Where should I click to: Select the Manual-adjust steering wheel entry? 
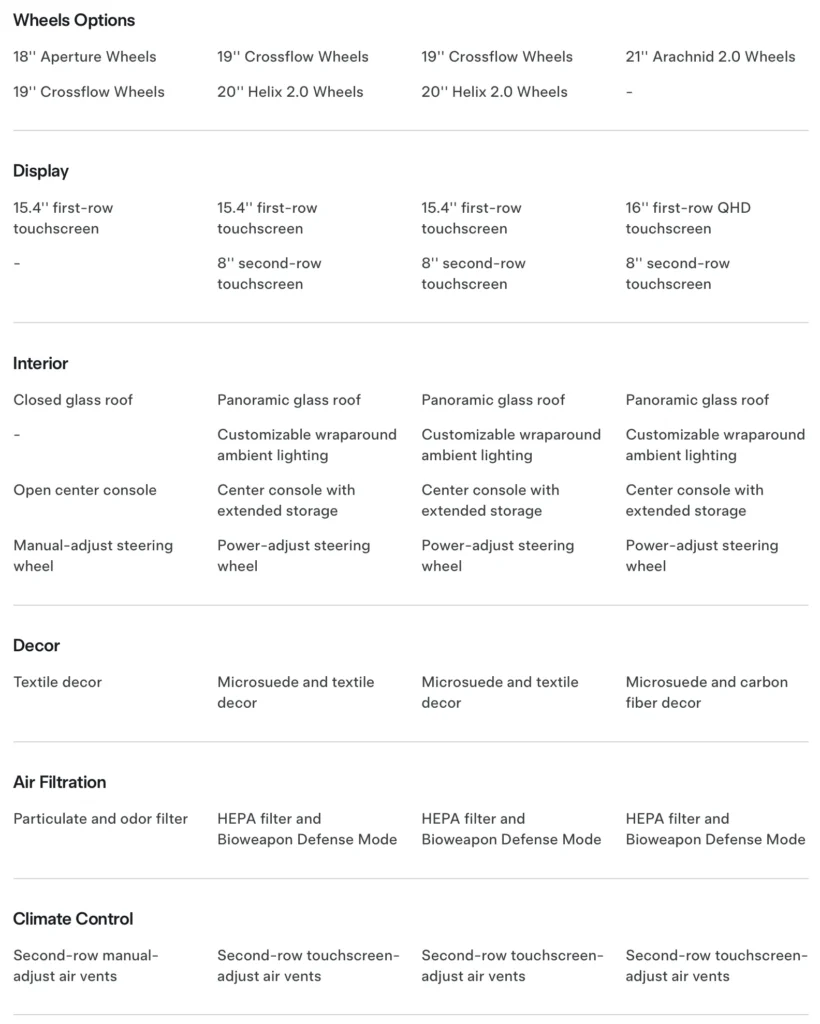pyautogui.click(x=93, y=555)
